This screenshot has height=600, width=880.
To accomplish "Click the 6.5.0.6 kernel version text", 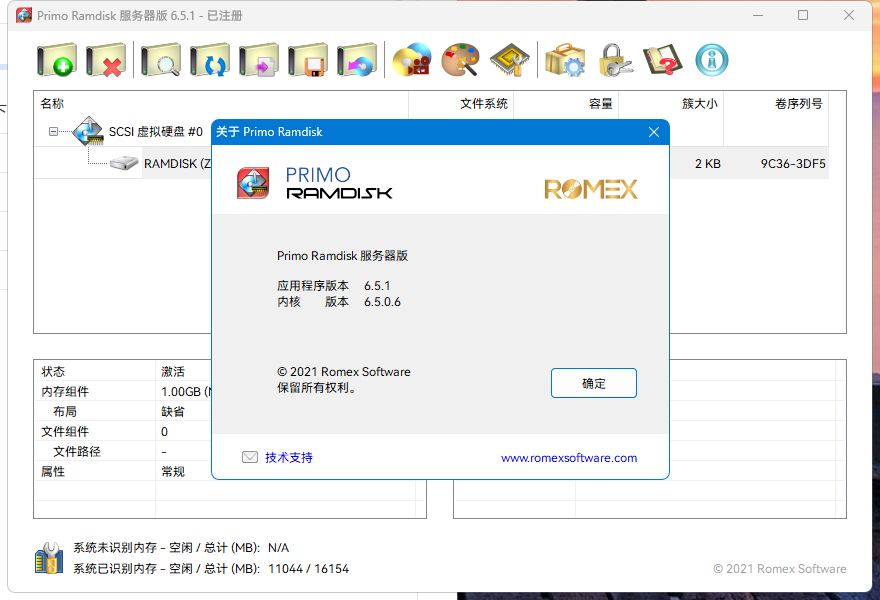I will 382,302.
